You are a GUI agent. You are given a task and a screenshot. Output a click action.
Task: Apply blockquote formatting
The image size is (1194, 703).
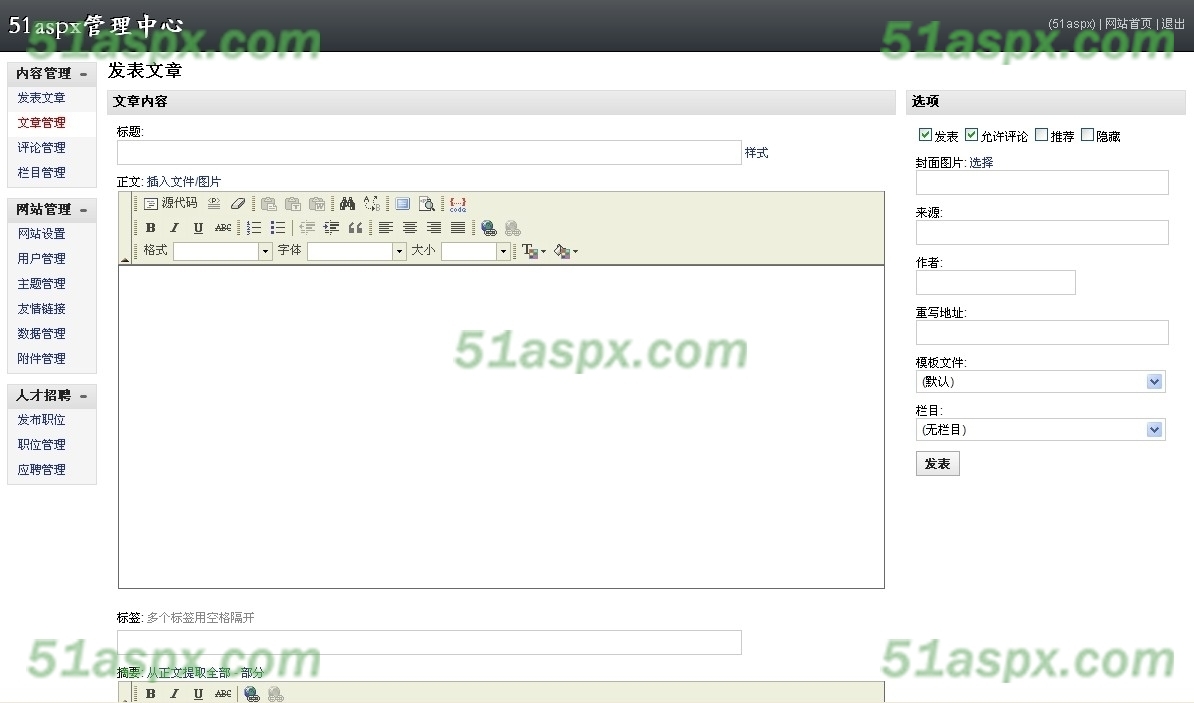(355, 227)
